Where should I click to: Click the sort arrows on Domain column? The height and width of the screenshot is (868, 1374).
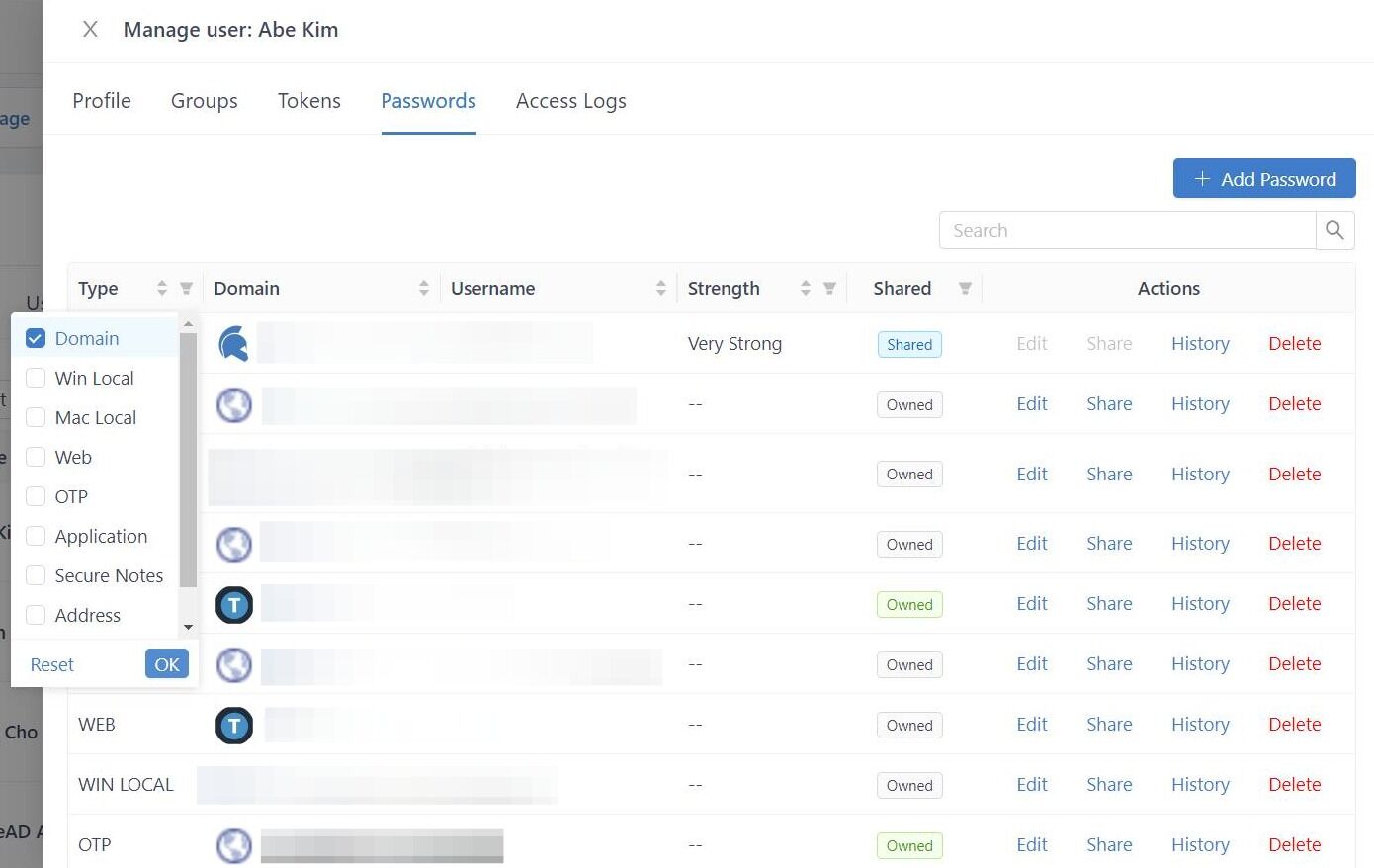pos(424,288)
